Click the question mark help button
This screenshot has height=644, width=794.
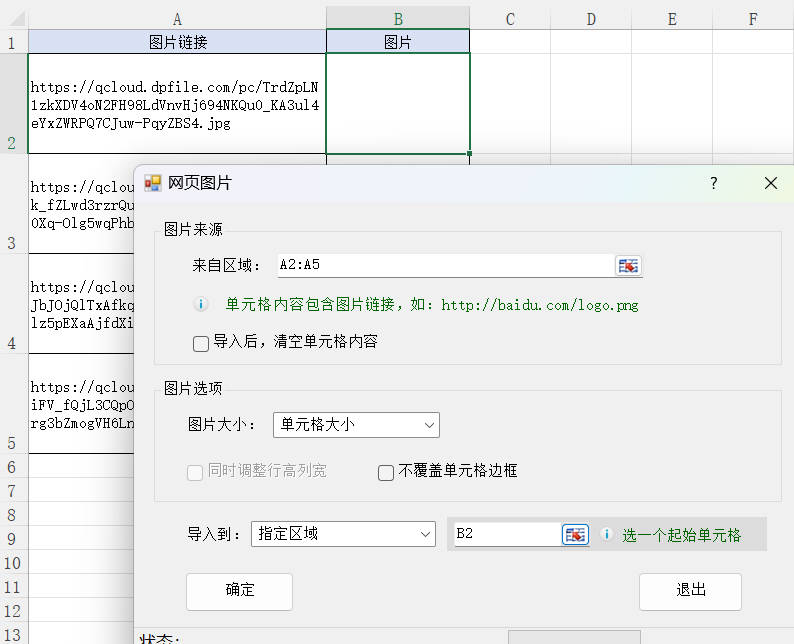pos(713,183)
